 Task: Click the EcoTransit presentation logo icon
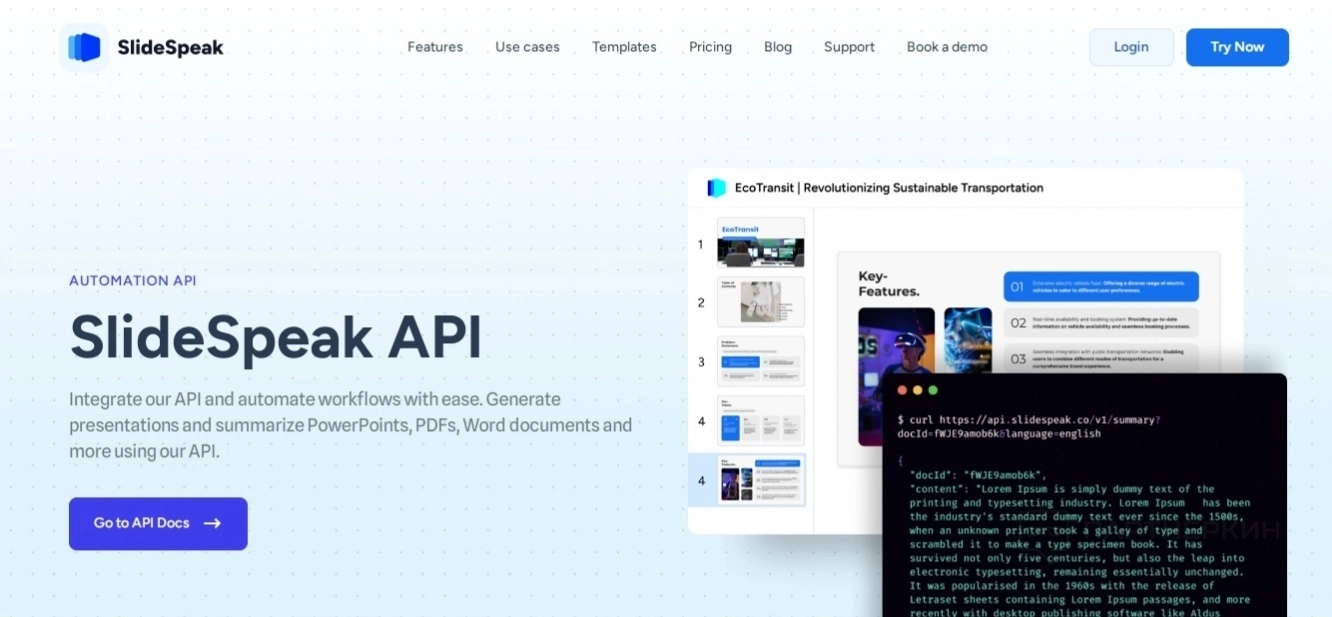tap(716, 187)
